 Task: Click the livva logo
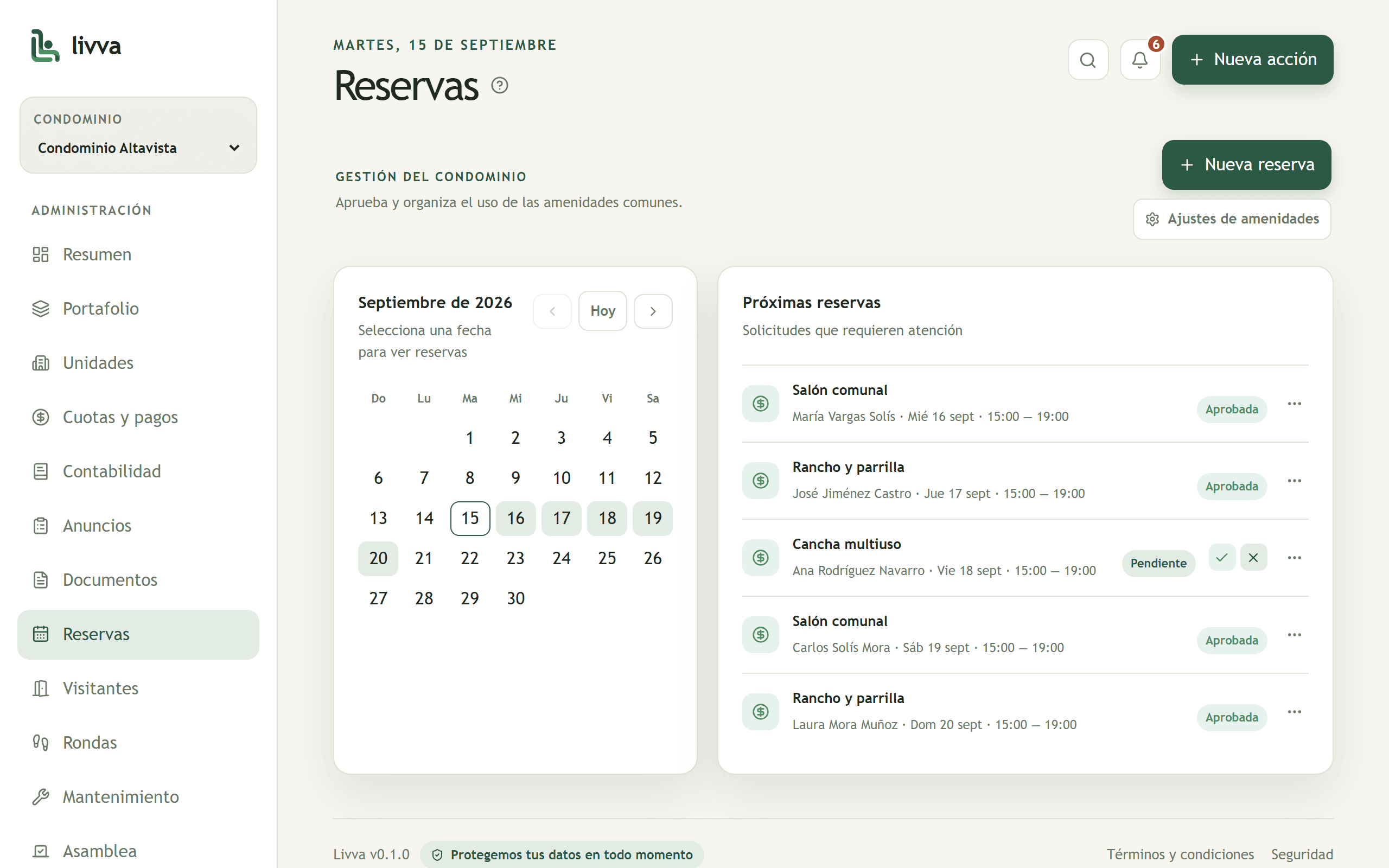pyautogui.click(x=77, y=46)
